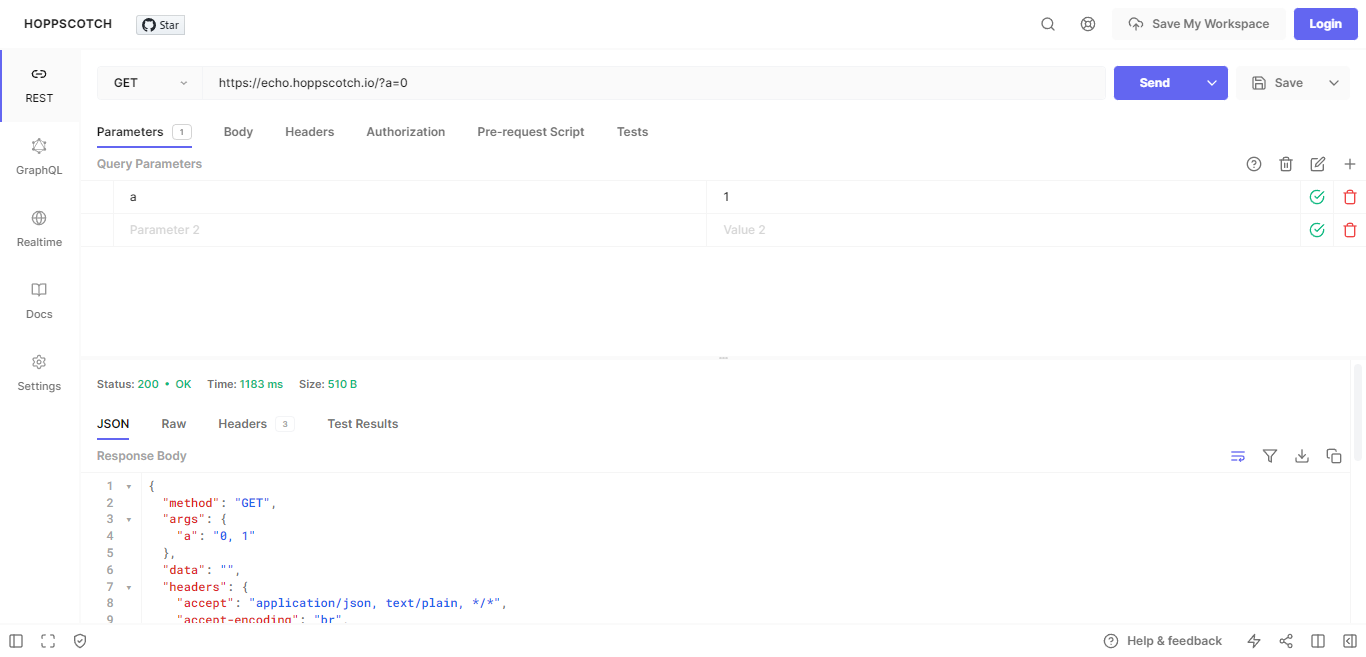This screenshot has width=1366, height=657.
Task: Expand the Save options chevron
Action: pos(1334,83)
